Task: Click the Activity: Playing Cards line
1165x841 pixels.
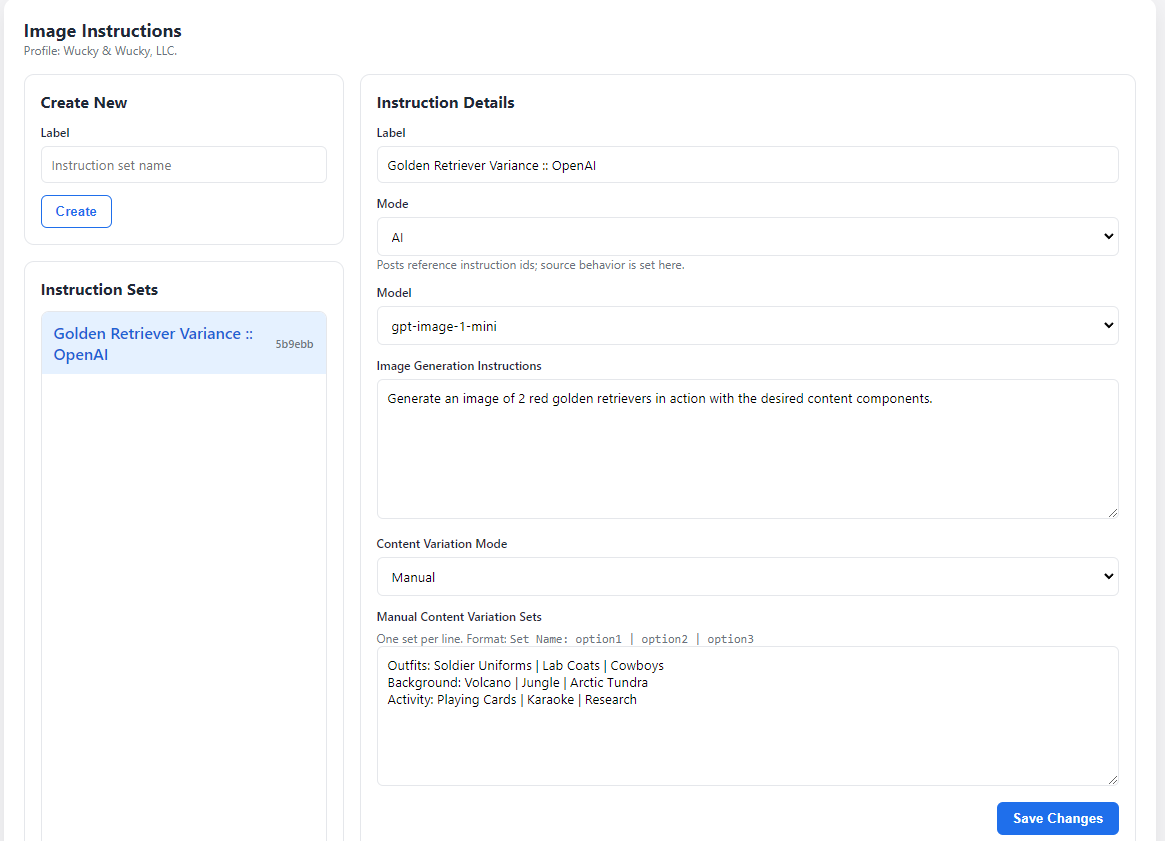Action: coord(511,699)
